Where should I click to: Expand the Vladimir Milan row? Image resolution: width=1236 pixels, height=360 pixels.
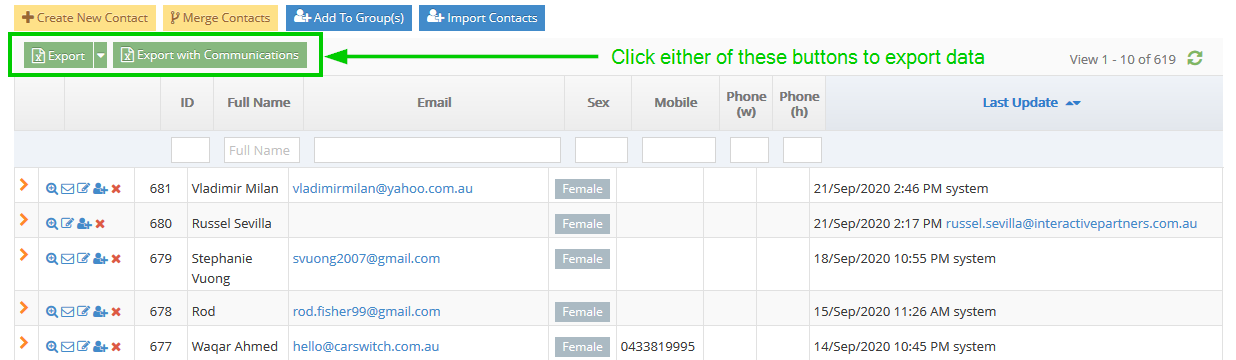pos(23,185)
